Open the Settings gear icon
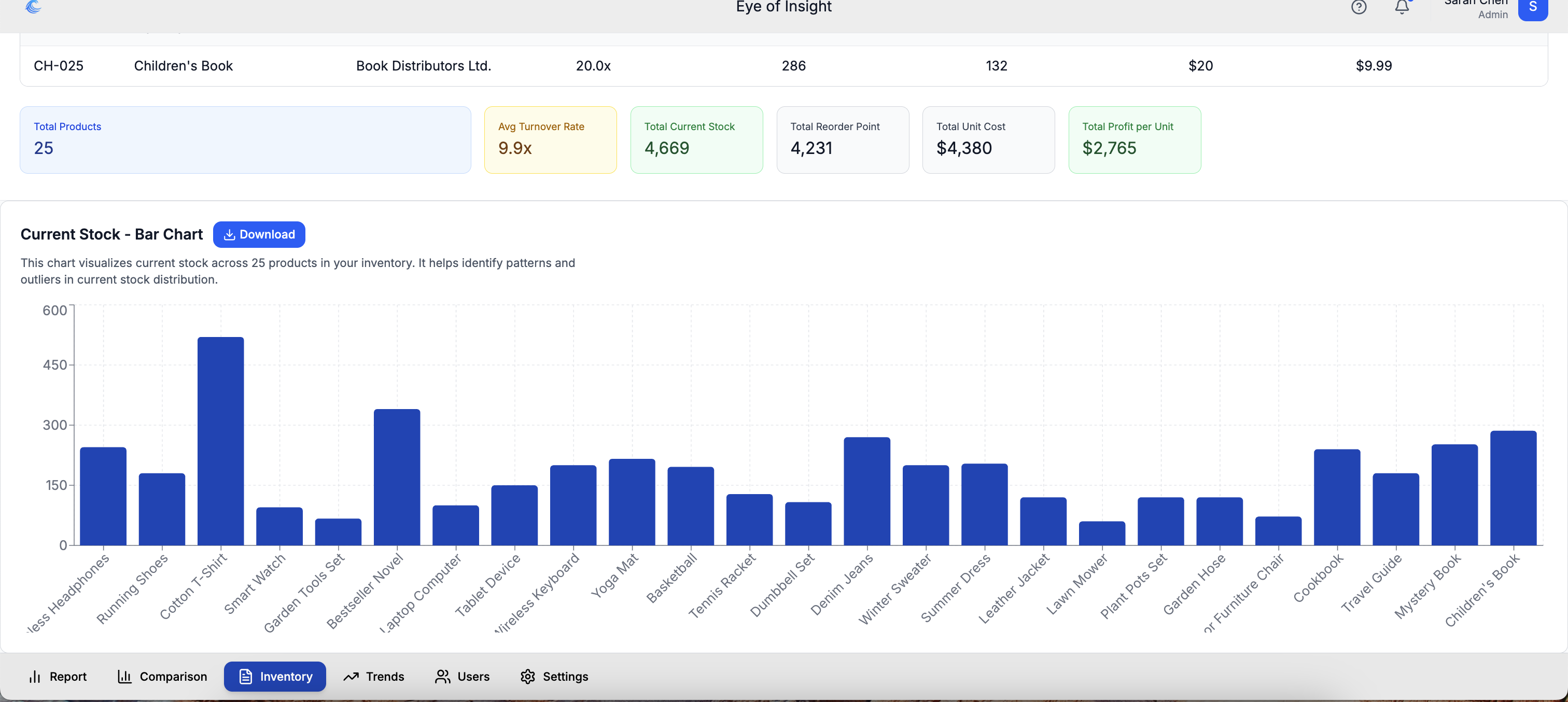 click(528, 676)
